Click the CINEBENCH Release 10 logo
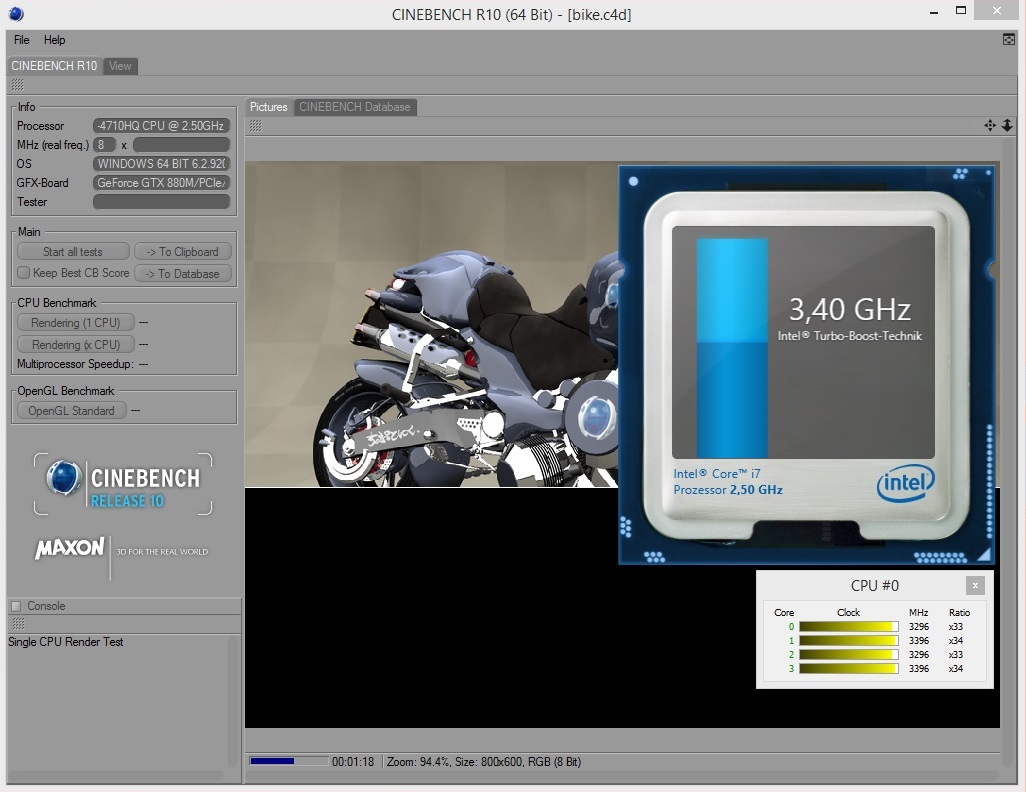Image resolution: width=1026 pixels, height=792 pixels. (123, 484)
